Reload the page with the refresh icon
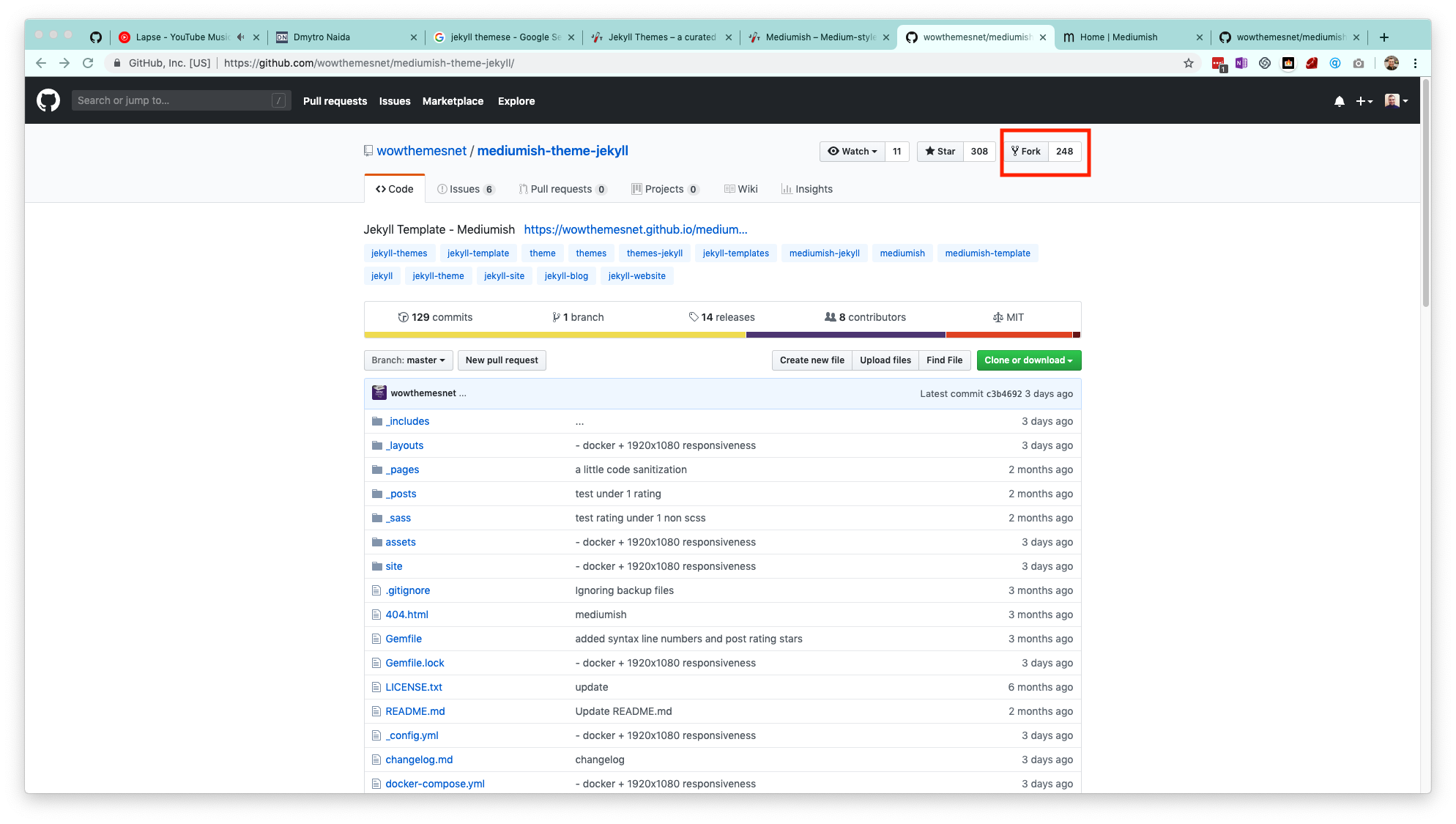This screenshot has width=1456, height=824. click(x=88, y=63)
